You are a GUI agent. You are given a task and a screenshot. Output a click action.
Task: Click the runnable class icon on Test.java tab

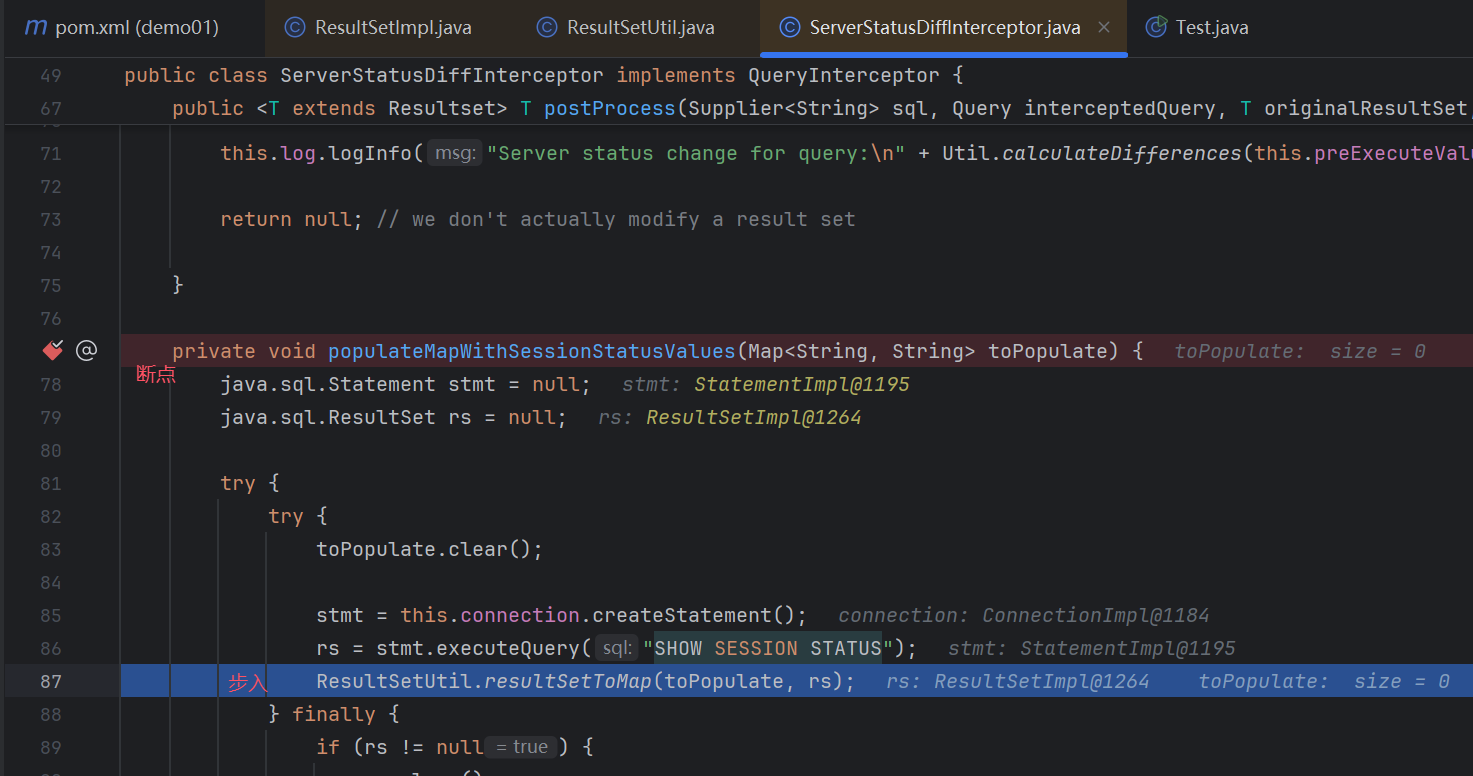(x=1156, y=27)
